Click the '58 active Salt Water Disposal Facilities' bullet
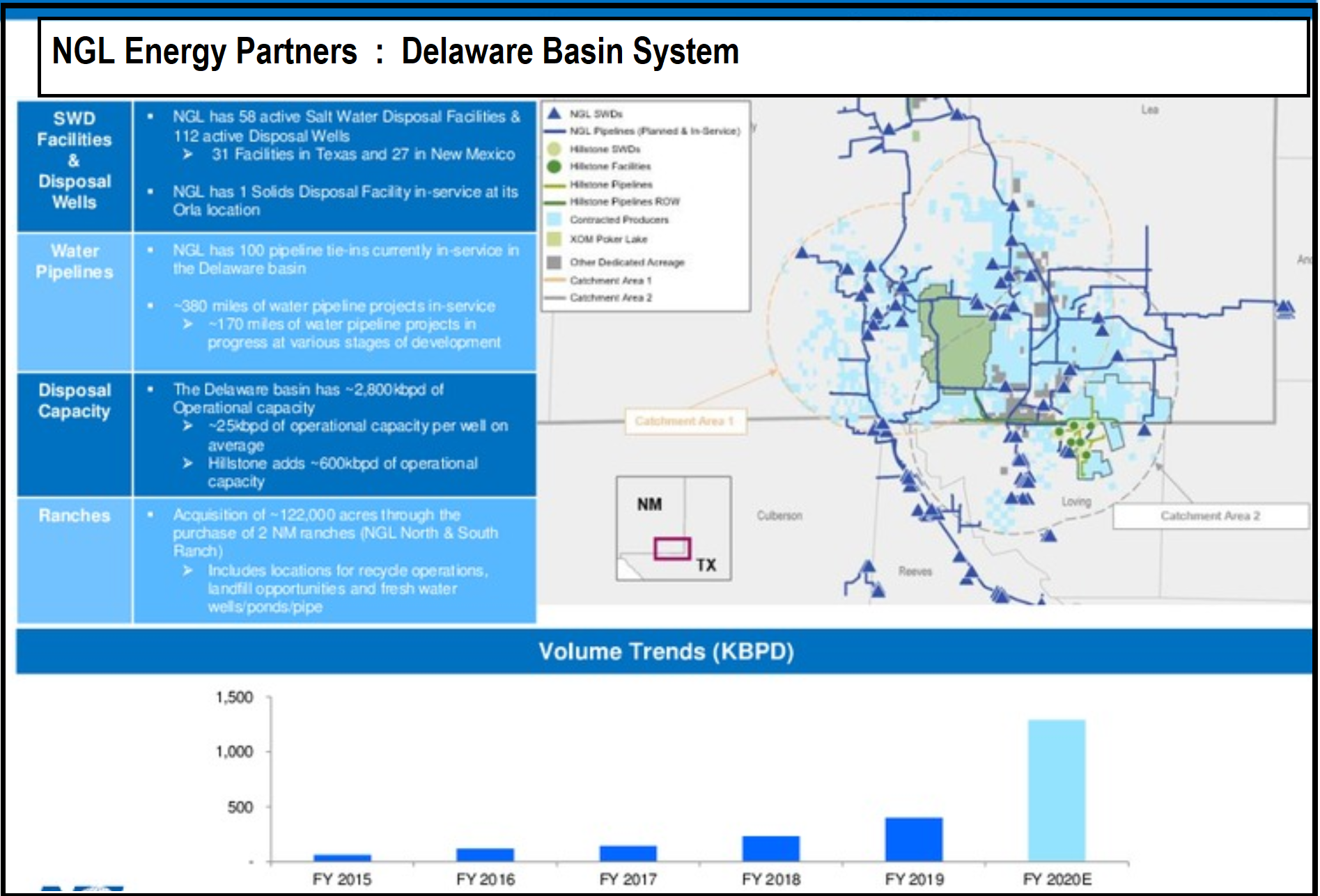Image resolution: width=1320 pixels, height=896 pixels. (x=346, y=126)
